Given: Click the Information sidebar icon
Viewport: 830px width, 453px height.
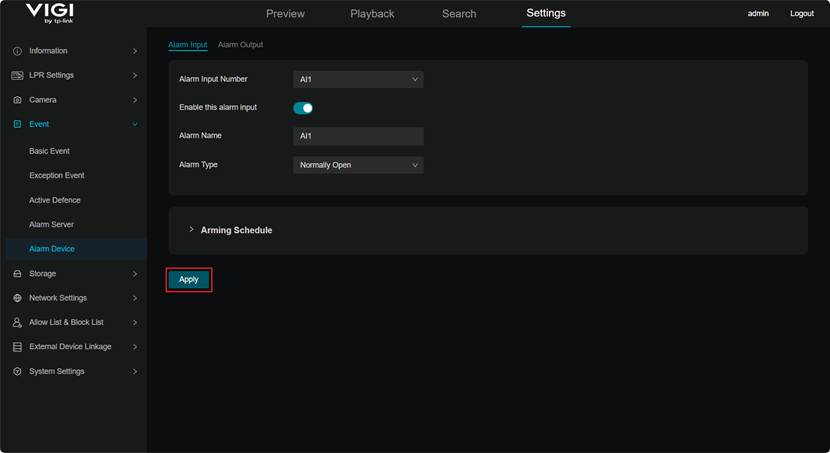Looking at the screenshot, I should pos(17,51).
